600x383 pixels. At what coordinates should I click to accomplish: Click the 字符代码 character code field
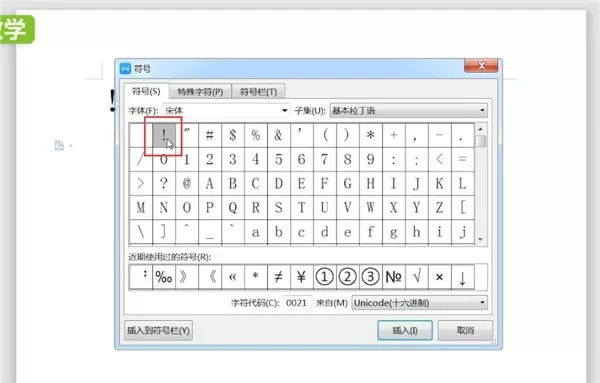(x=297, y=303)
